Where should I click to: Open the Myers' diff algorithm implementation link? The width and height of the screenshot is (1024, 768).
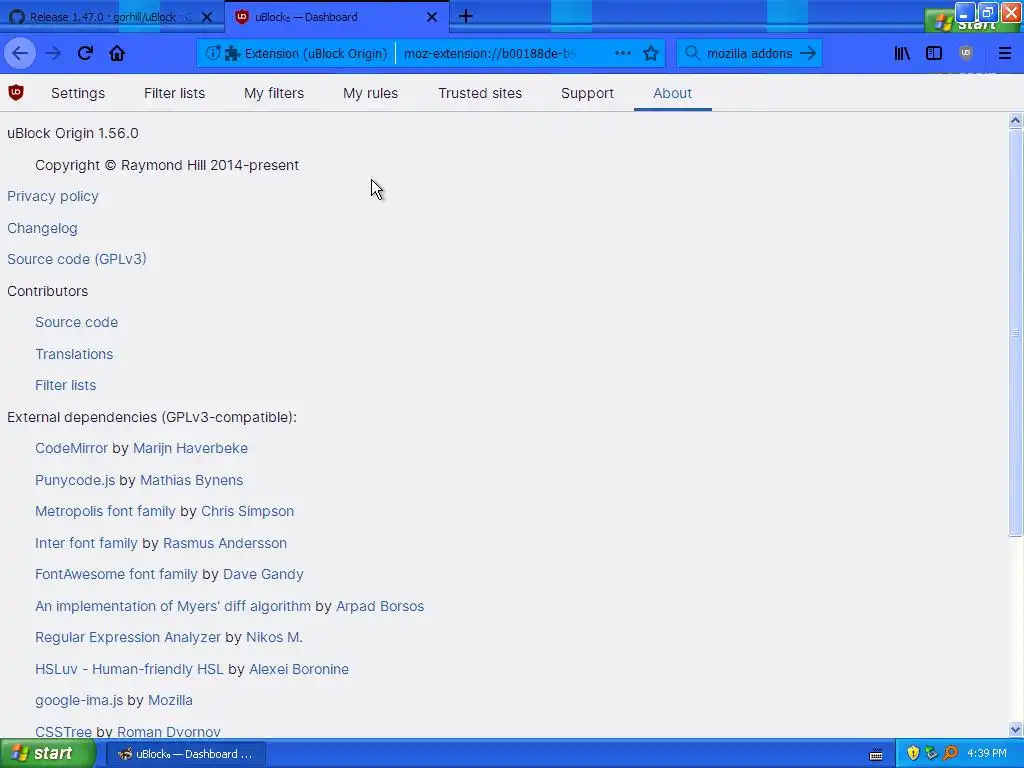coord(173,606)
